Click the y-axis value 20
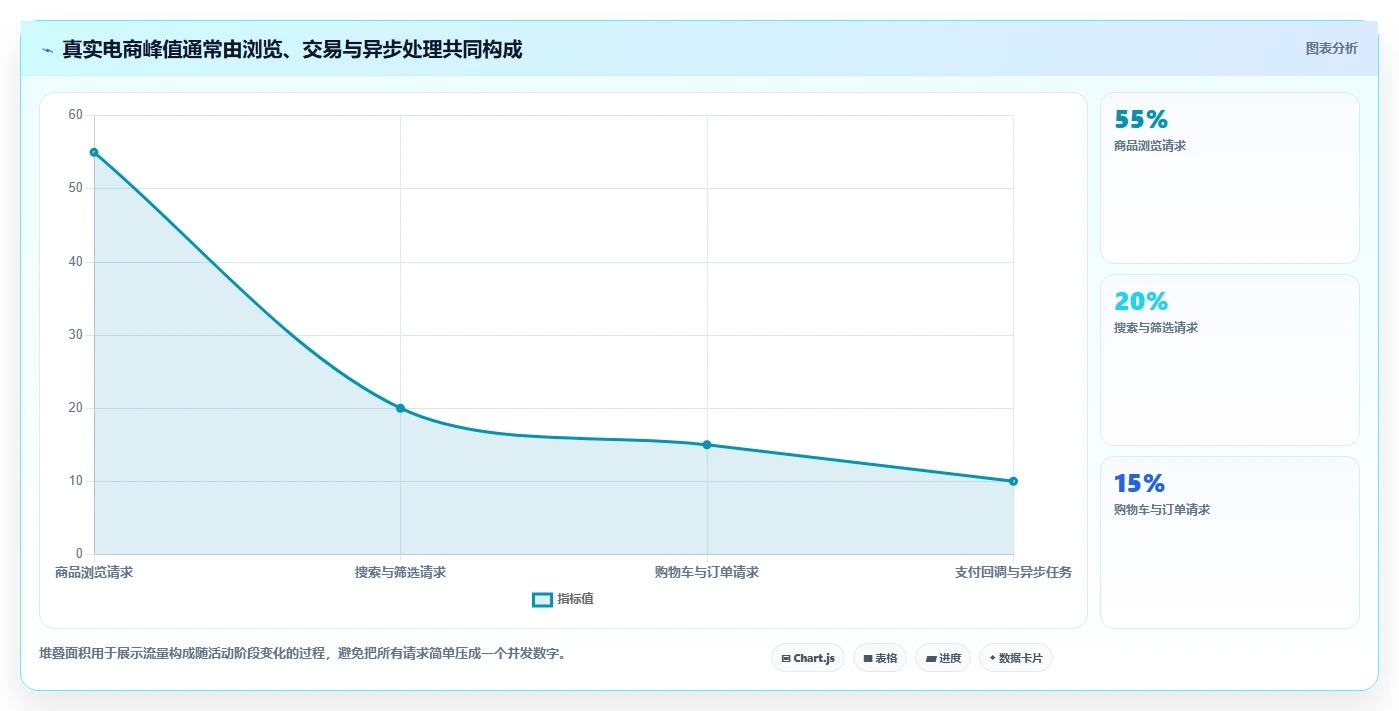The image size is (1399, 711). click(x=75, y=408)
